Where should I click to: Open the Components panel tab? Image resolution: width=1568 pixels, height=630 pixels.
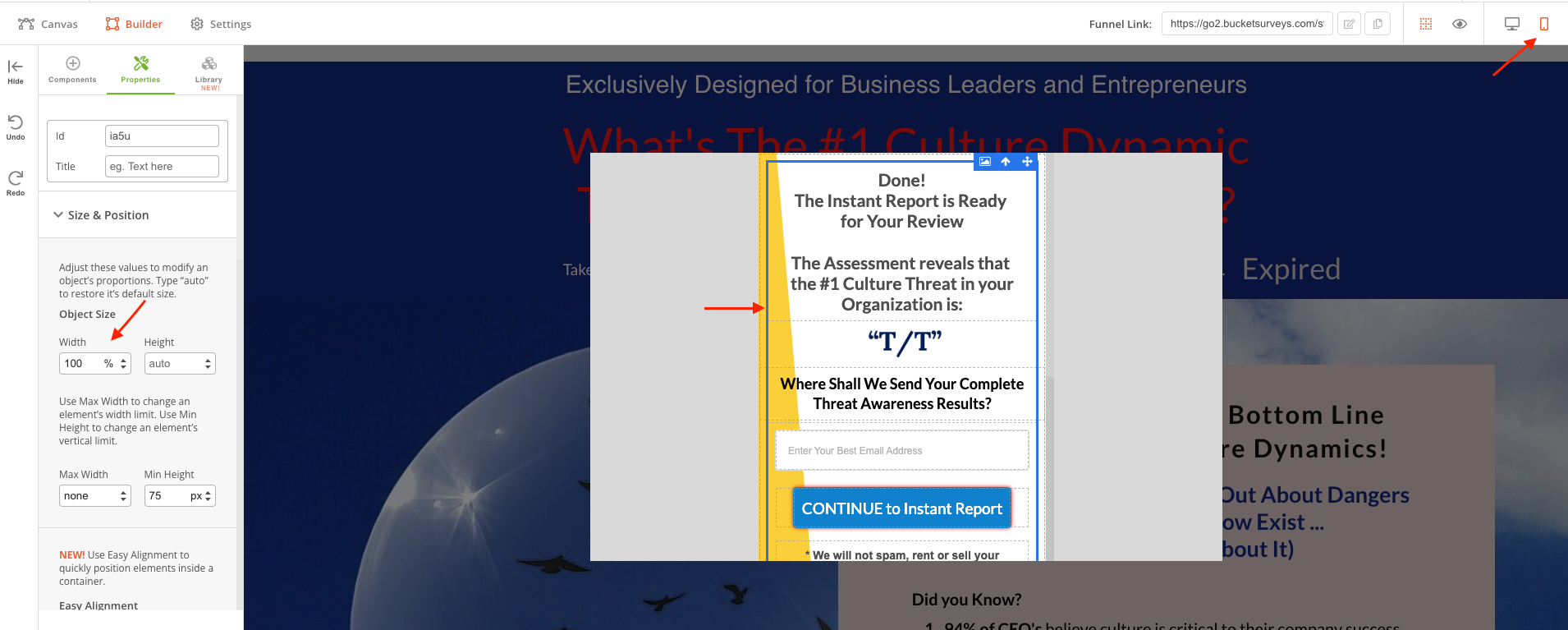point(72,70)
